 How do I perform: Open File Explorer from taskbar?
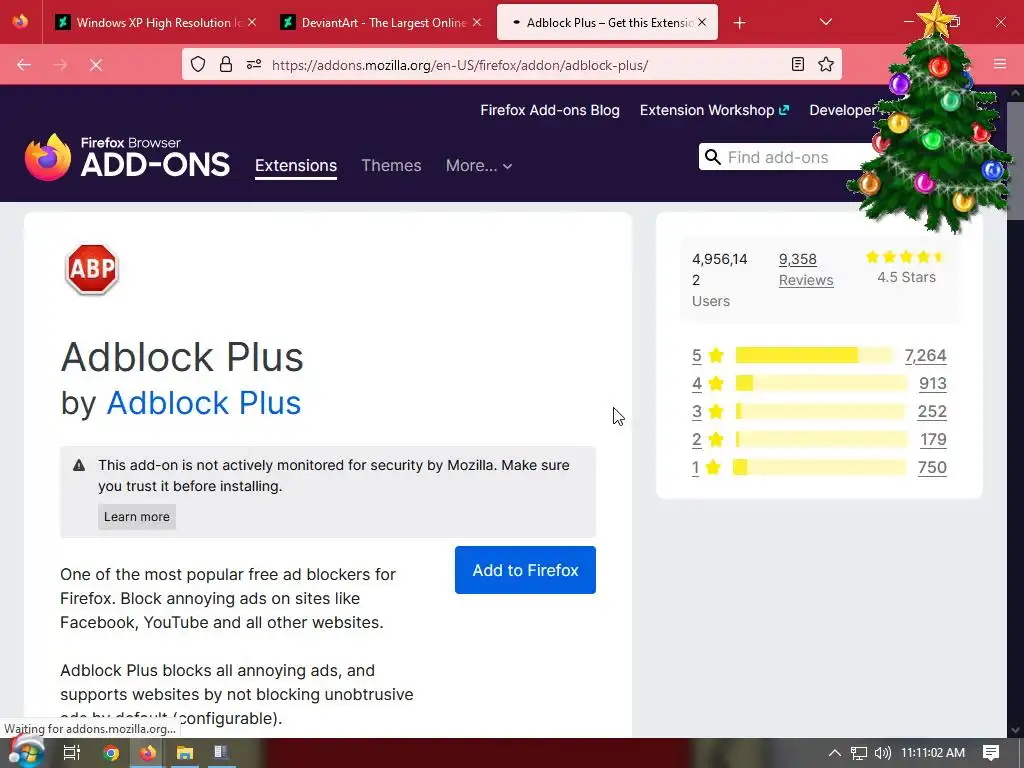pos(185,753)
